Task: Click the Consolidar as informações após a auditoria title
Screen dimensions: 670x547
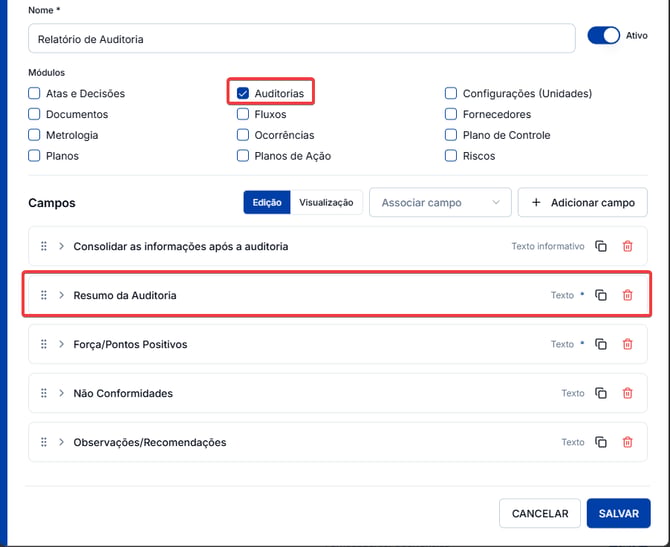Action: coord(181,246)
